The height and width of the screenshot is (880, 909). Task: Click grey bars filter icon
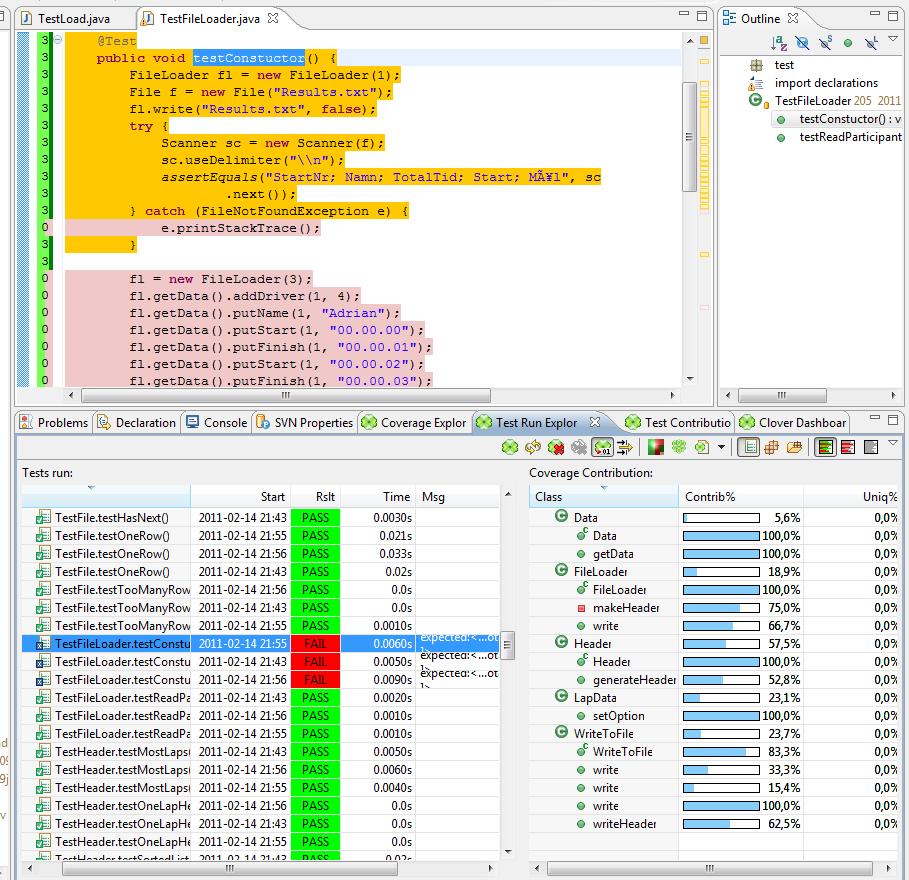tap(871, 447)
